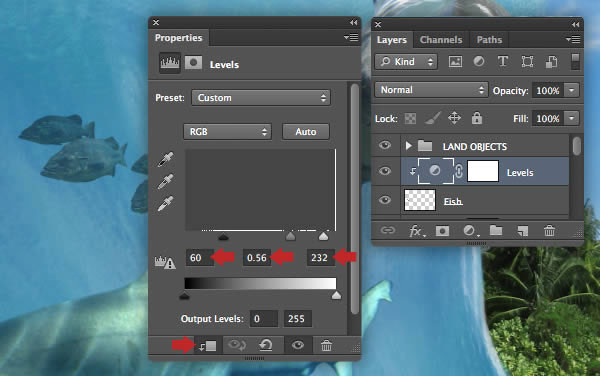
Task: Lock layer position with move icon
Action: pyautogui.click(x=454, y=118)
